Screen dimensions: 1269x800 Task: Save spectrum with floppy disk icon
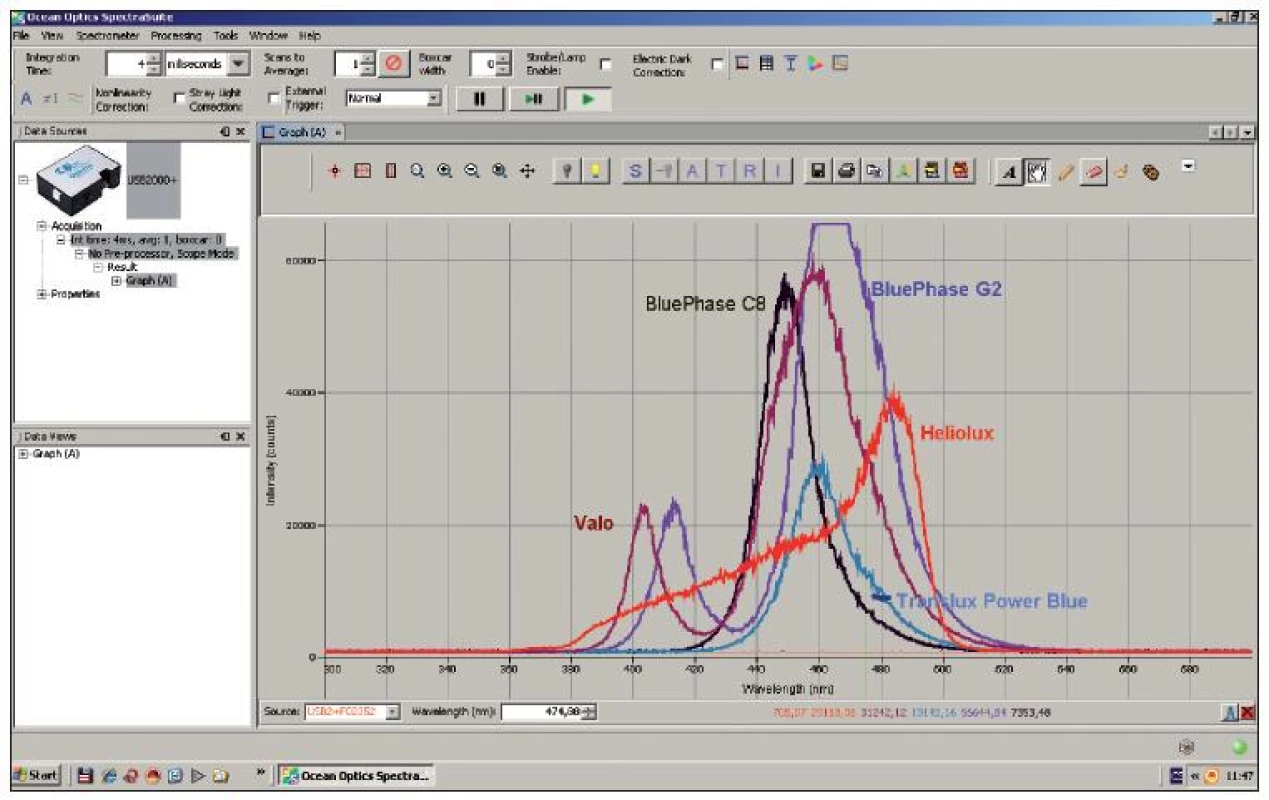tap(818, 172)
